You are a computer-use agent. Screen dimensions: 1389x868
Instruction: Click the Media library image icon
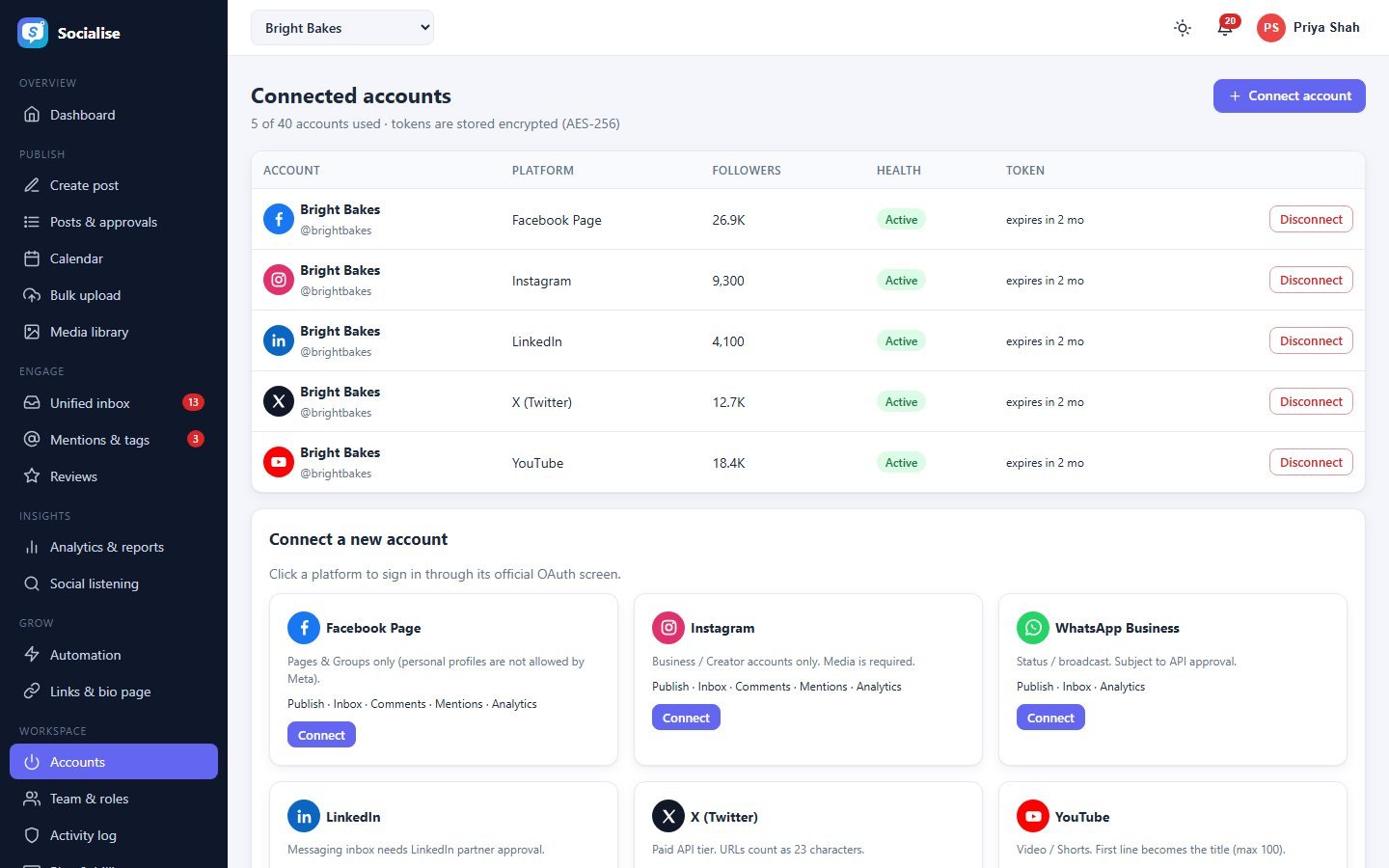32,332
